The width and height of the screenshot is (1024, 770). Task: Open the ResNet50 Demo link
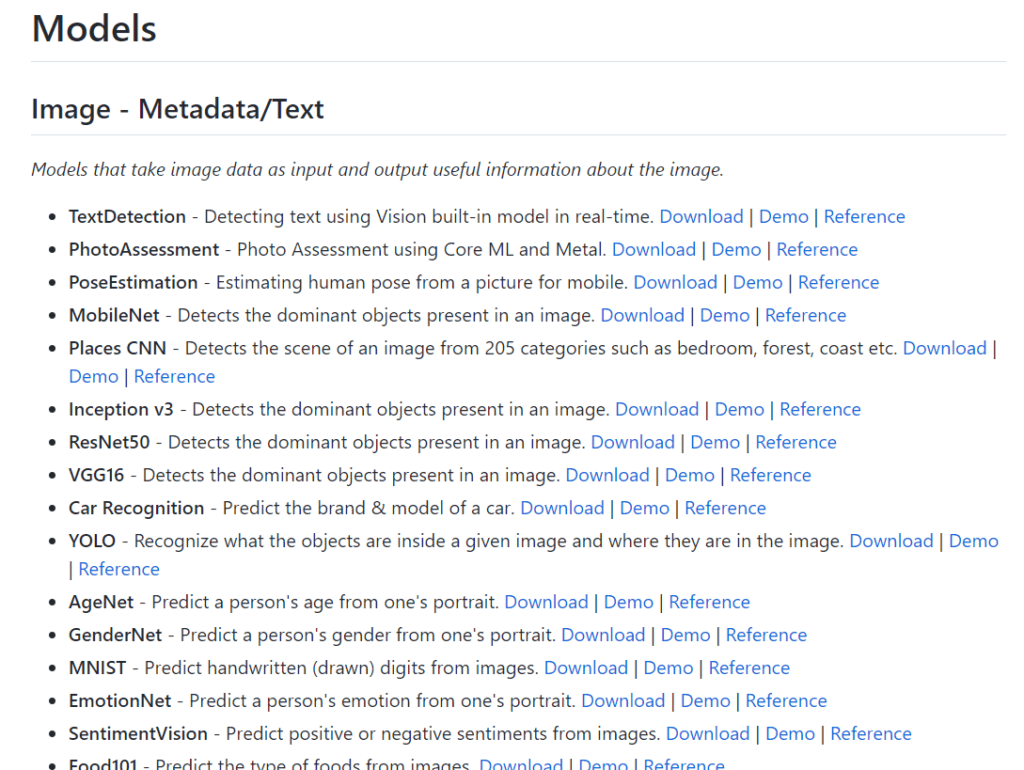pyautogui.click(x=715, y=442)
